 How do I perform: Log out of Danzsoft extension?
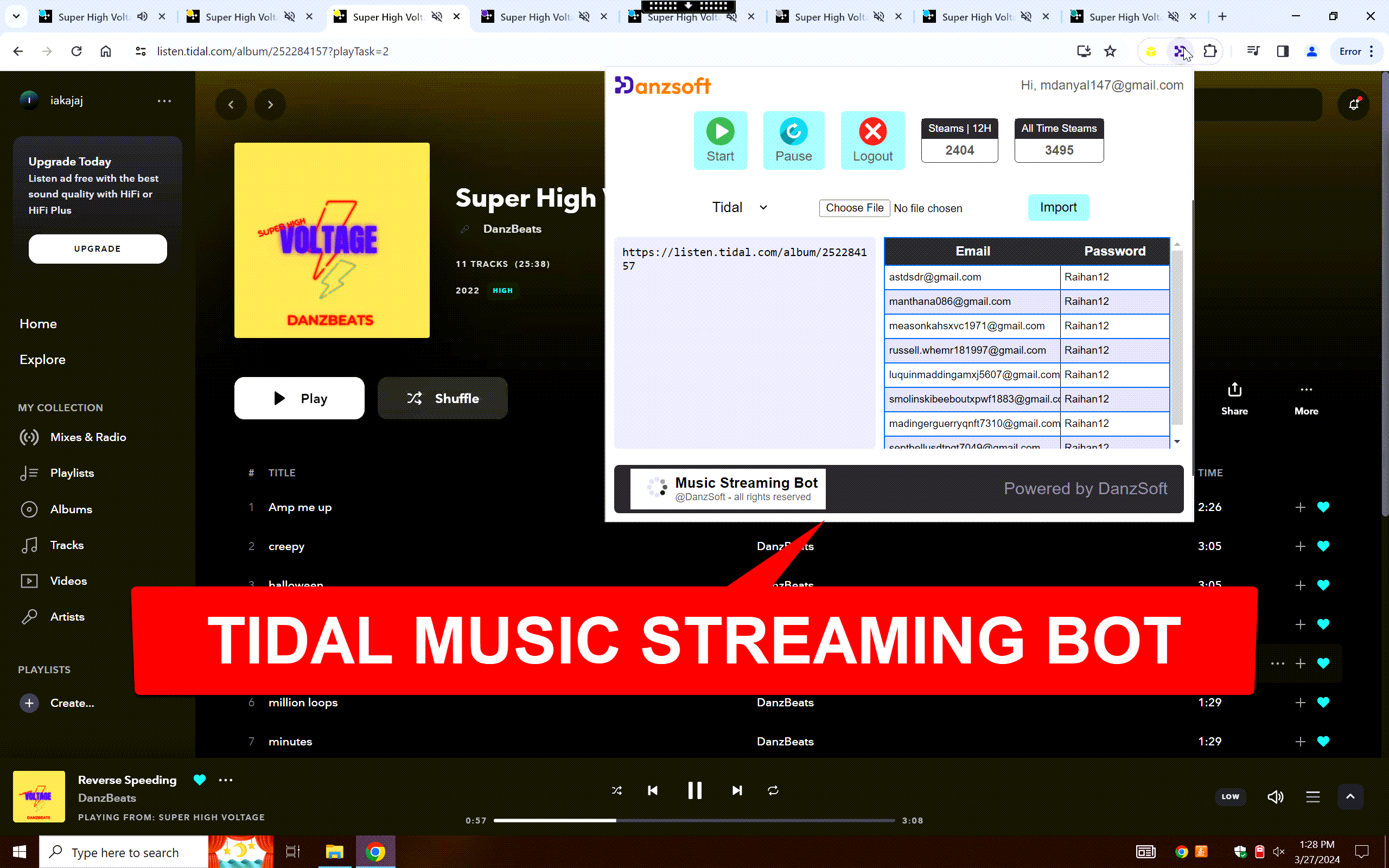tap(872, 141)
